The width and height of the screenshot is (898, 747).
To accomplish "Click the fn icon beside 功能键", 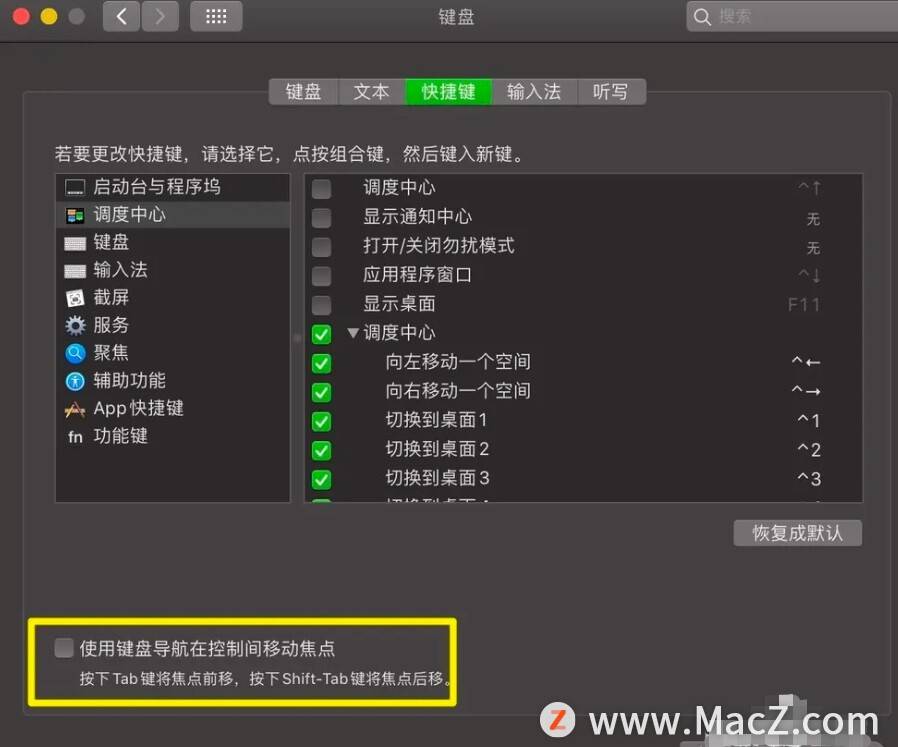I will (75, 437).
